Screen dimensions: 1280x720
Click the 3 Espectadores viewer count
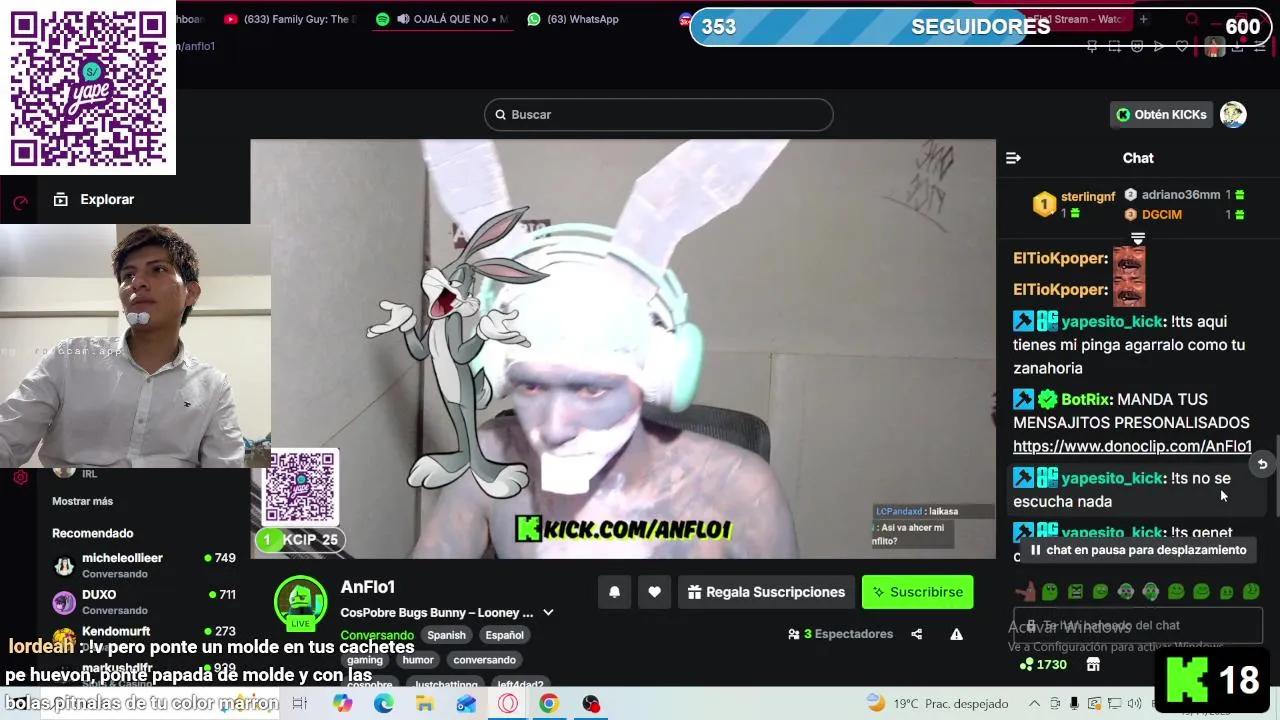coord(840,634)
